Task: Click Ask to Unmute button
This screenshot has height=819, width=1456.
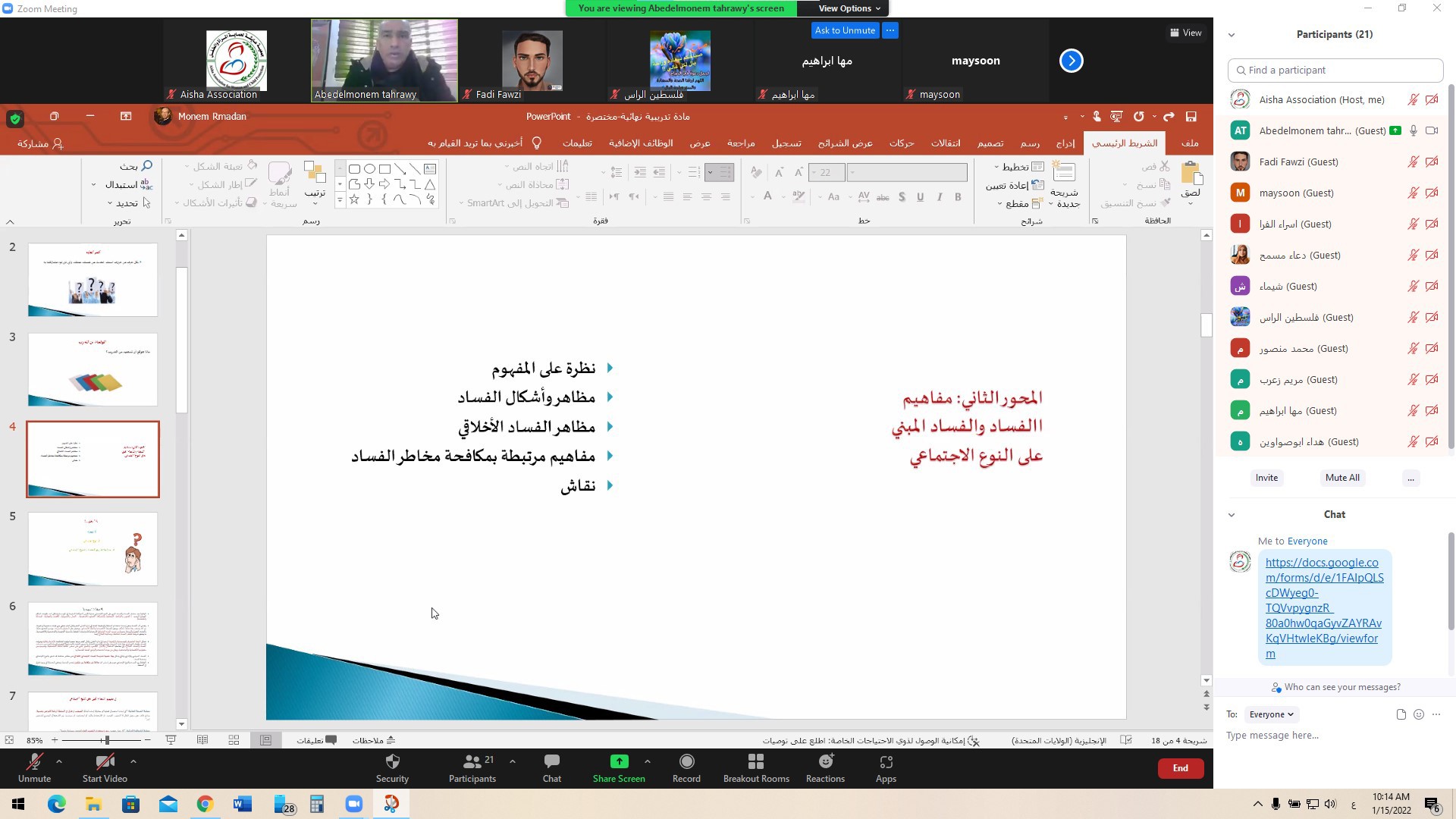Action: pyautogui.click(x=845, y=30)
